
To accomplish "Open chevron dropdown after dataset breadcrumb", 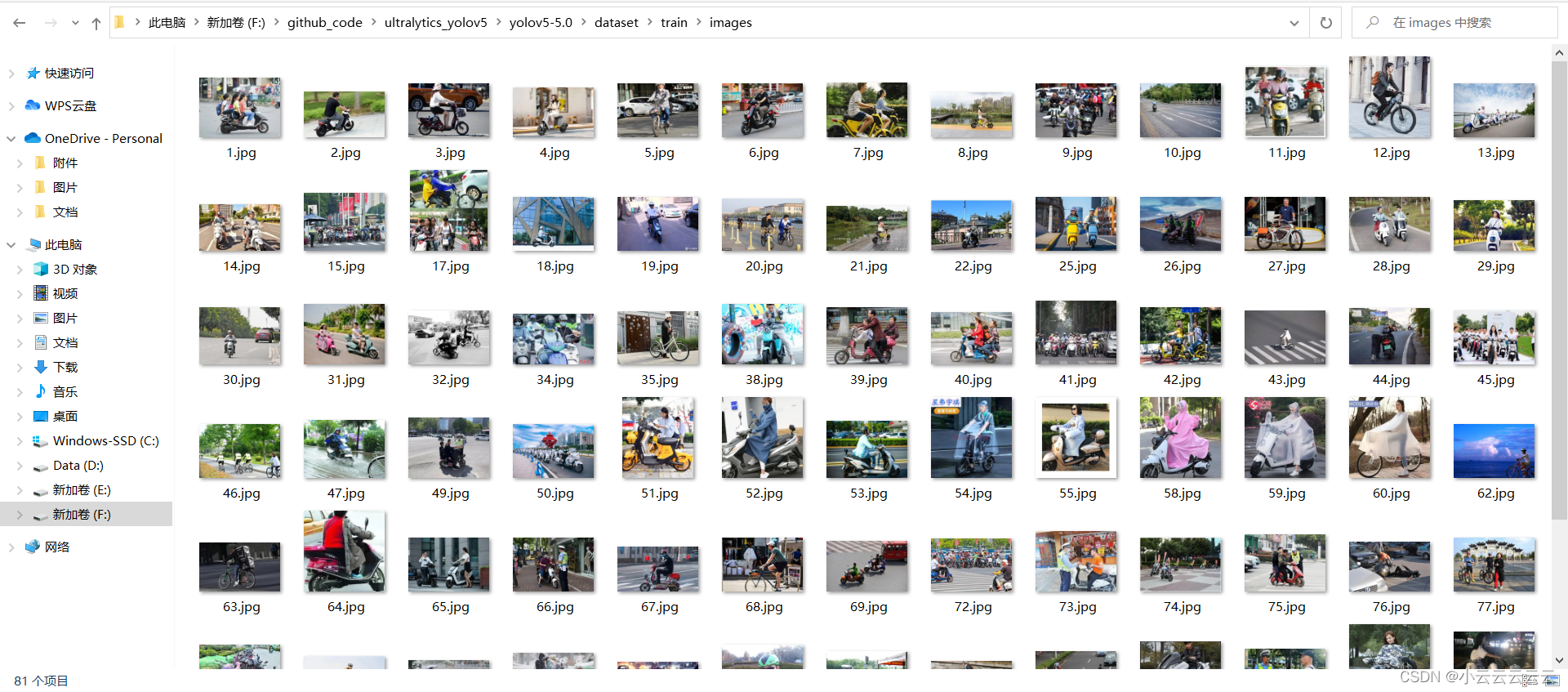I will tap(649, 23).
